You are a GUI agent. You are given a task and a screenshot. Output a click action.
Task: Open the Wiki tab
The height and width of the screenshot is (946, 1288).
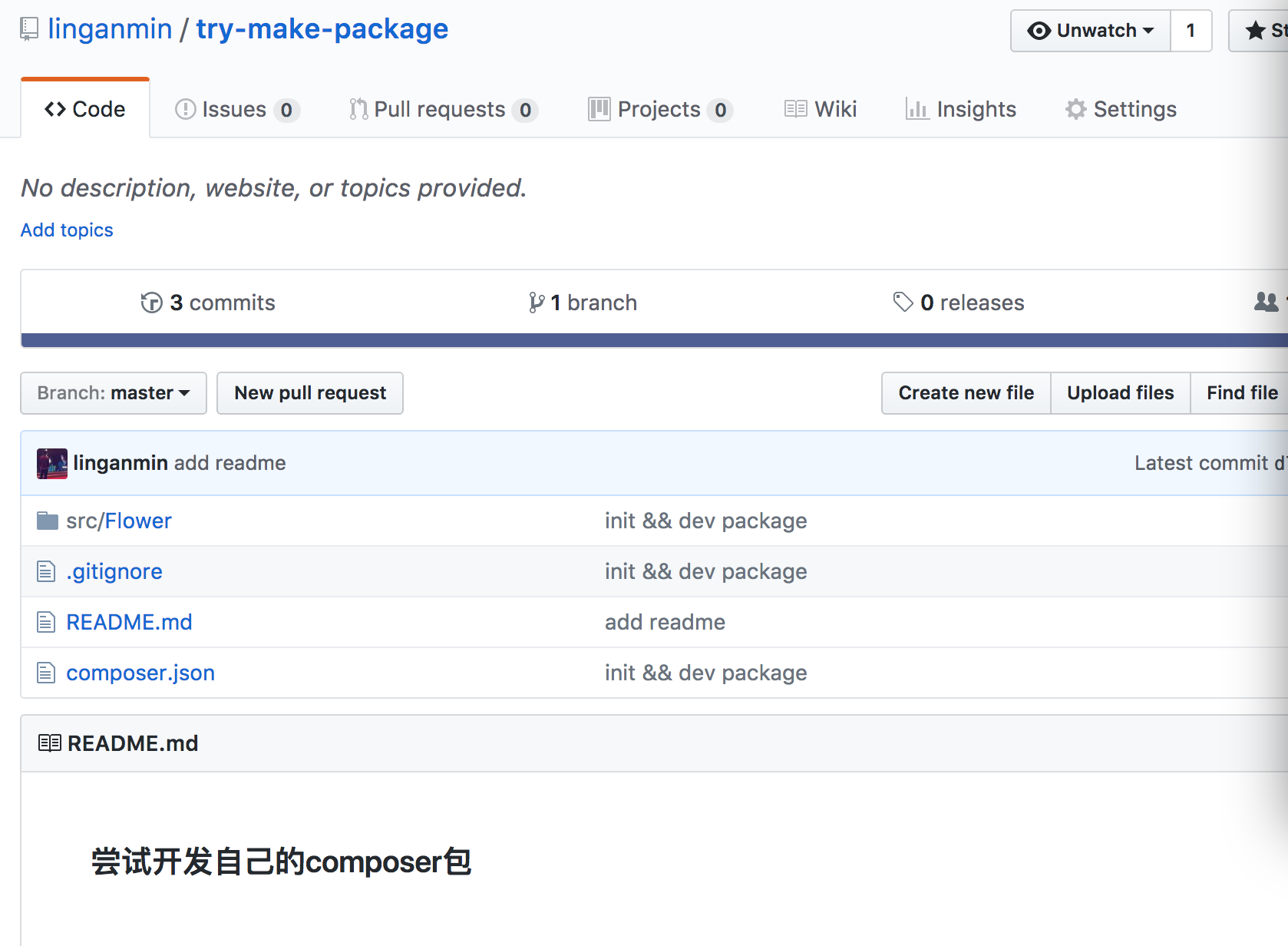pyautogui.click(x=821, y=109)
